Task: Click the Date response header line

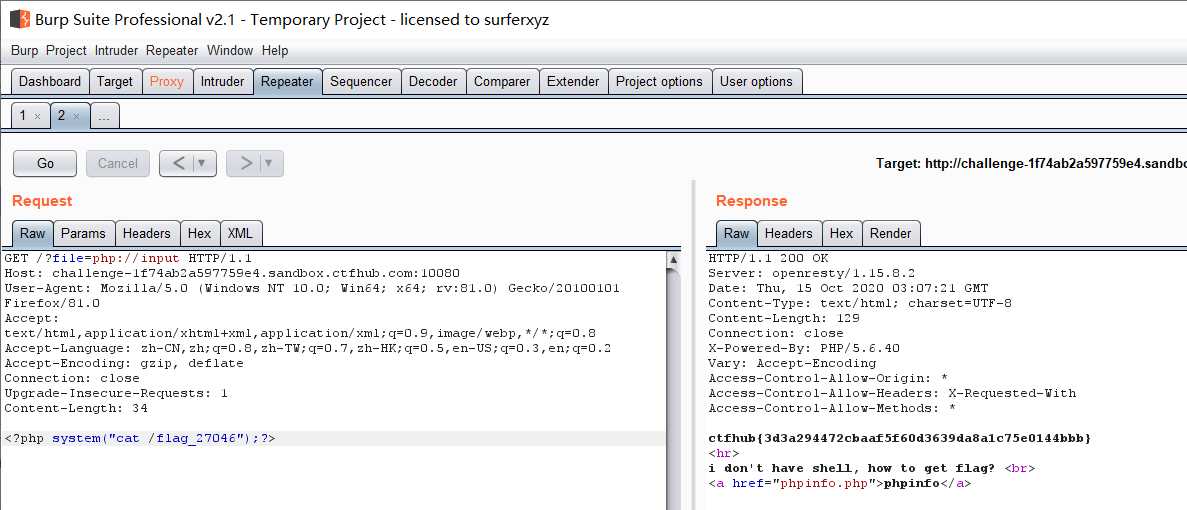Action: [x=848, y=288]
